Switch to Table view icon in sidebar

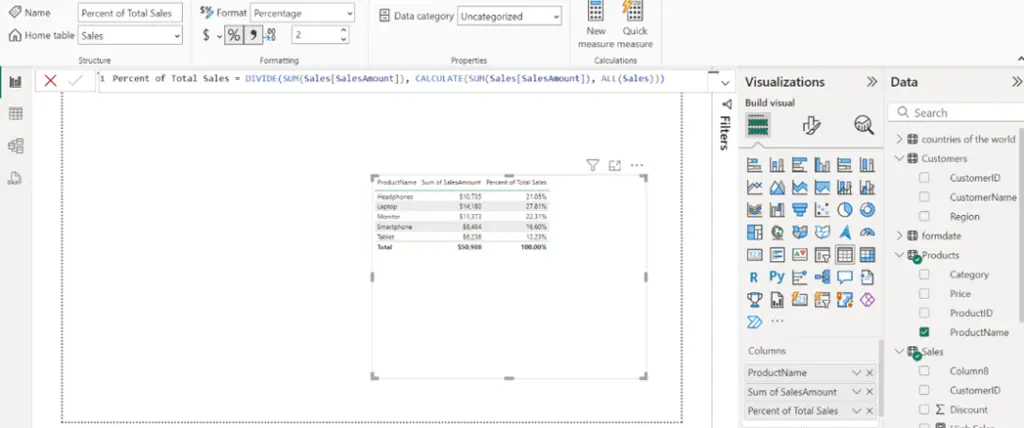pos(16,114)
